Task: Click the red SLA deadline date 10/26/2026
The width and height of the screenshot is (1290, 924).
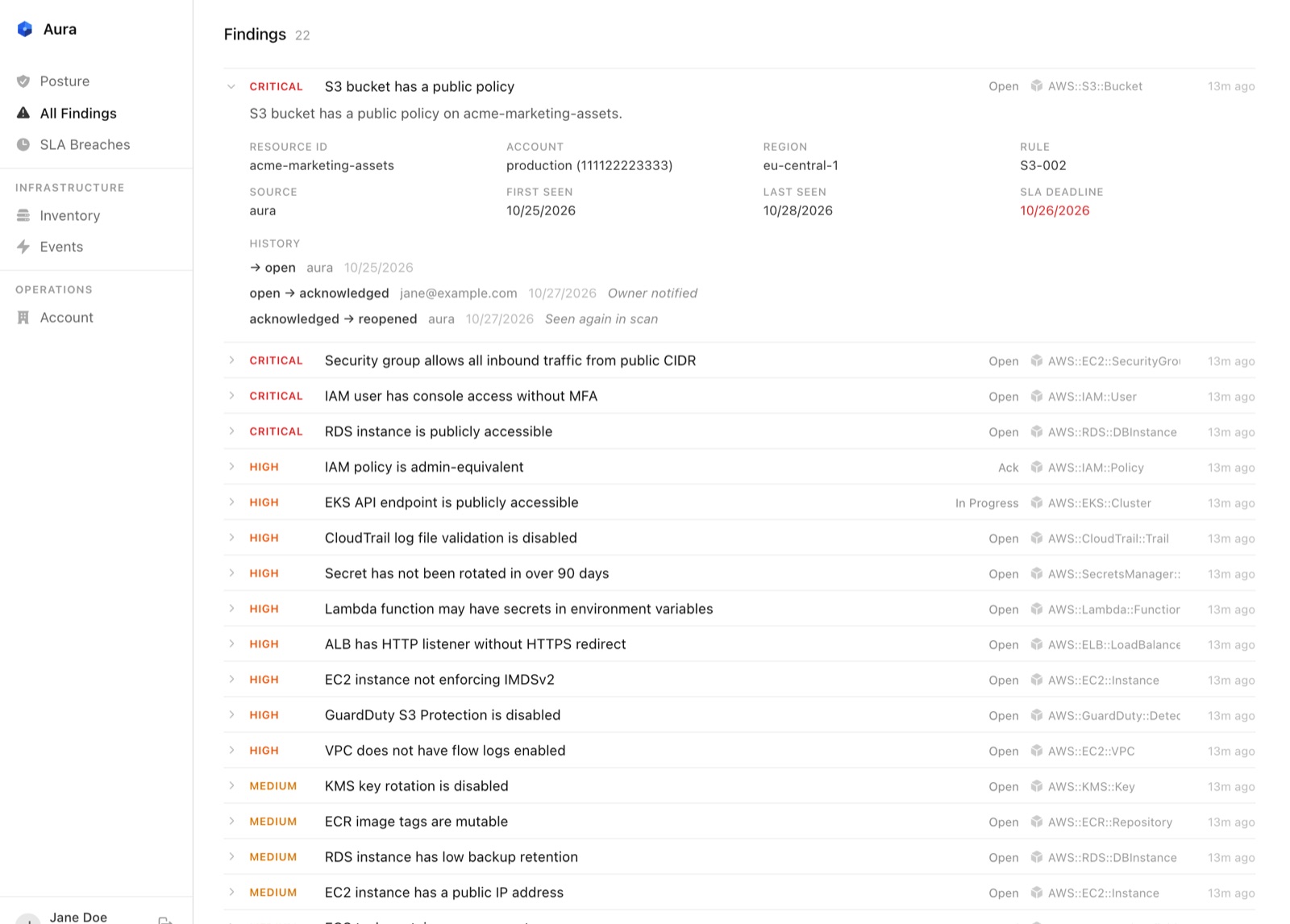Action: pos(1055,210)
